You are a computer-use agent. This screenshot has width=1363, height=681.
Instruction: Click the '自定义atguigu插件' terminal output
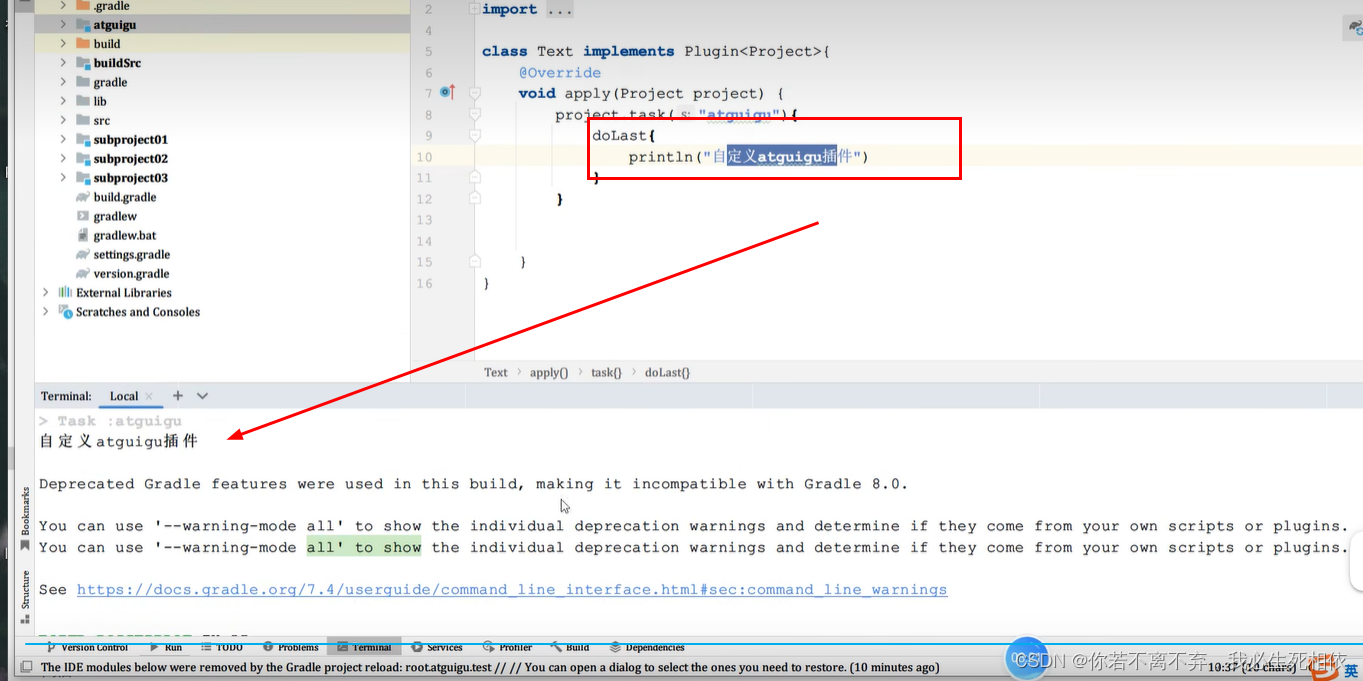click(x=118, y=441)
